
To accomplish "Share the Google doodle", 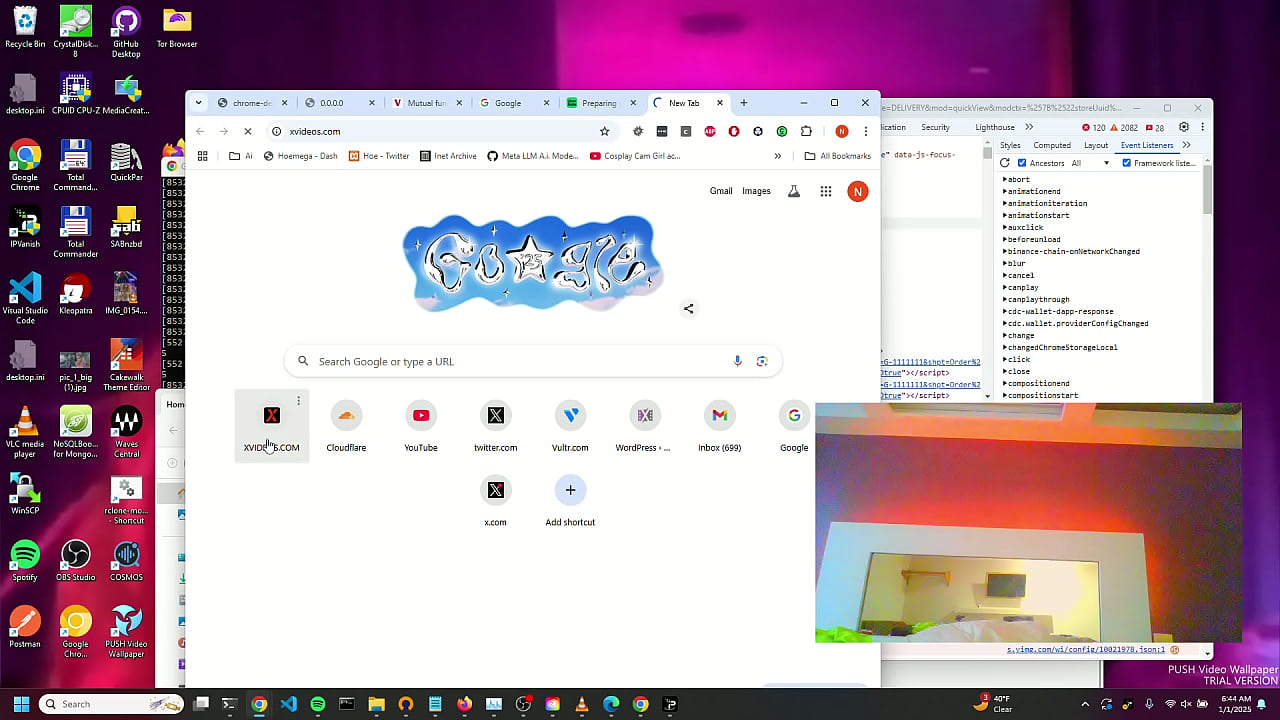I will pyautogui.click(x=688, y=309).
